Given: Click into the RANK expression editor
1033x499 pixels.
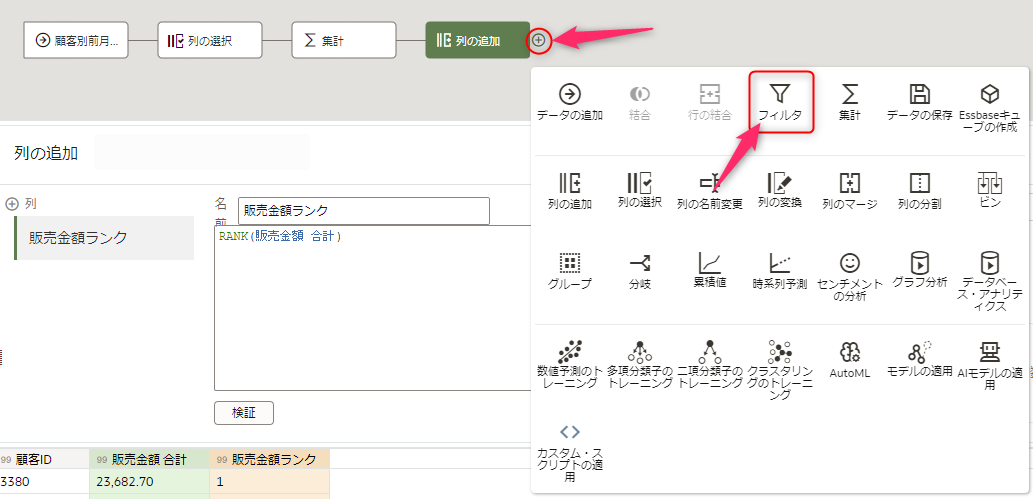Looking at the screenshot, I should point(373,308).
